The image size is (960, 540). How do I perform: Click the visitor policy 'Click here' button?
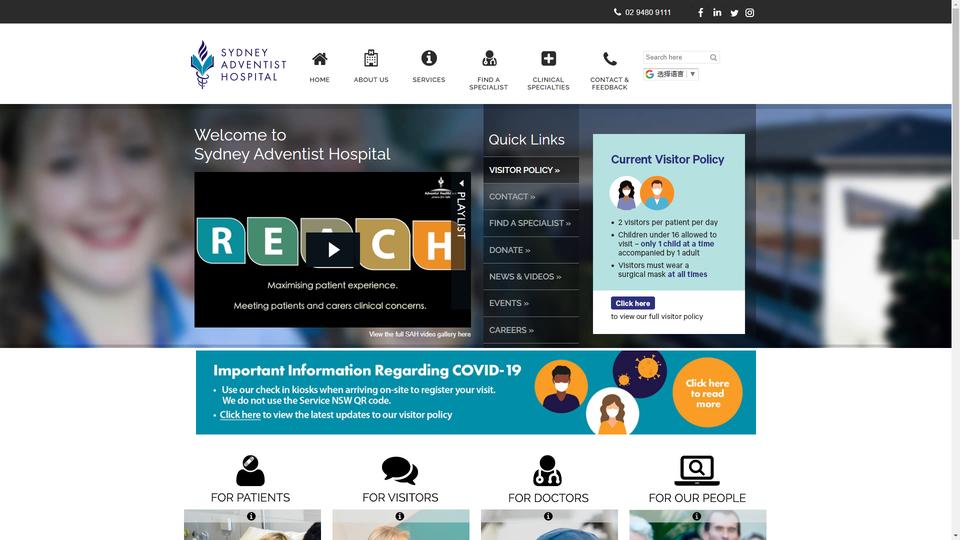click(x=632, y=303)
